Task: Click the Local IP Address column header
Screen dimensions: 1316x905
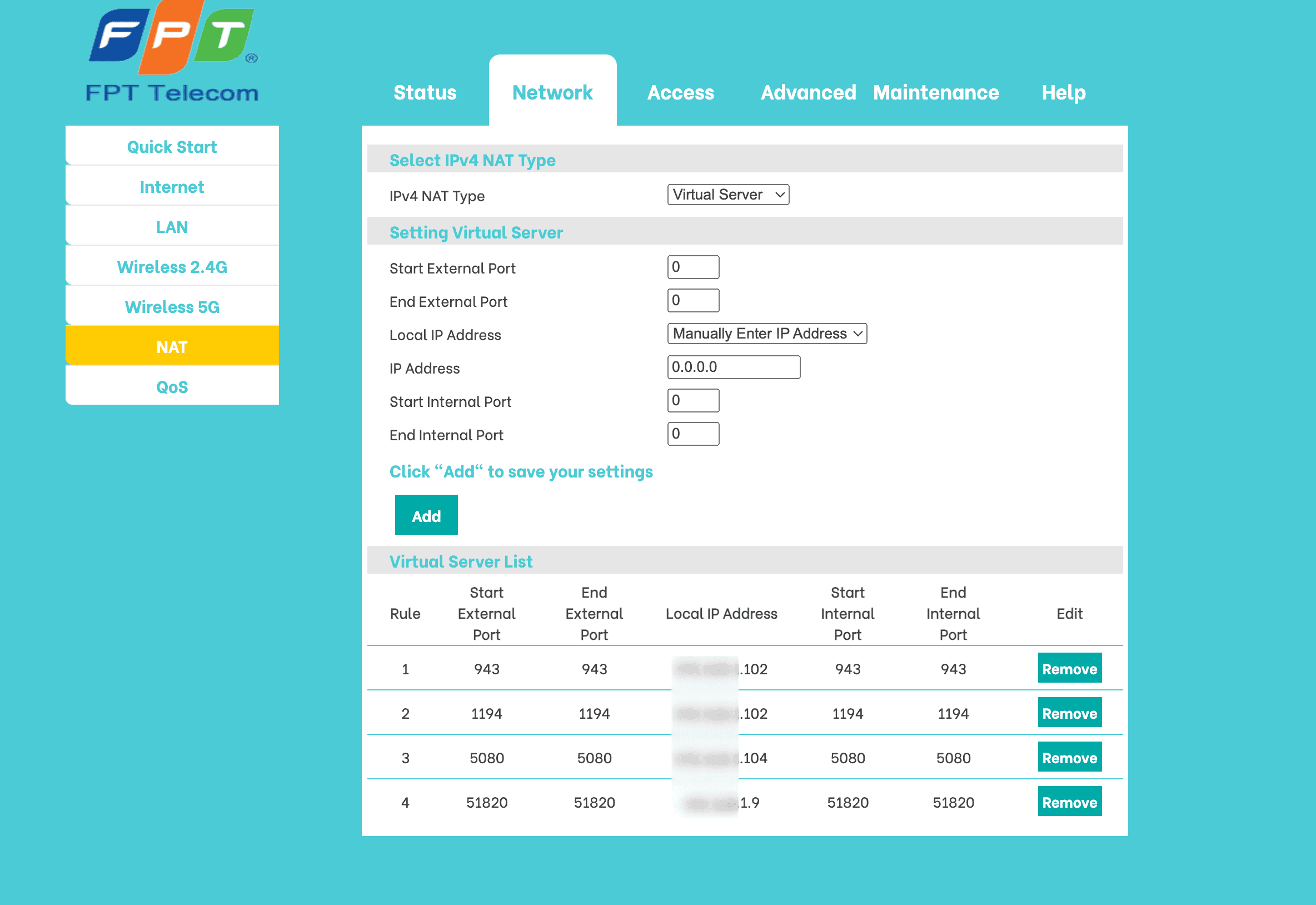Action: [x=721, y=614]
